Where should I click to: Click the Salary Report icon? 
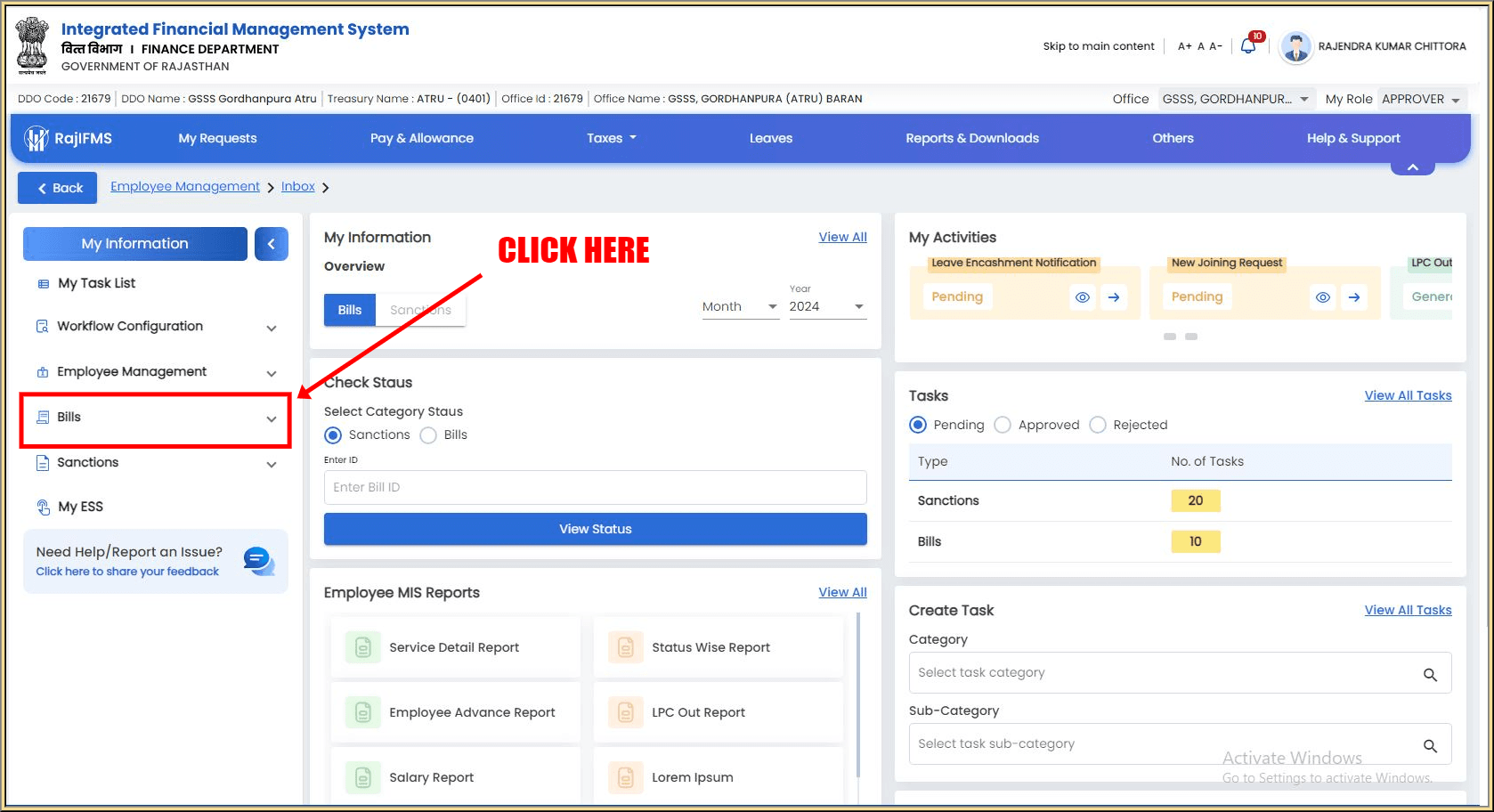tap(362, 777)
